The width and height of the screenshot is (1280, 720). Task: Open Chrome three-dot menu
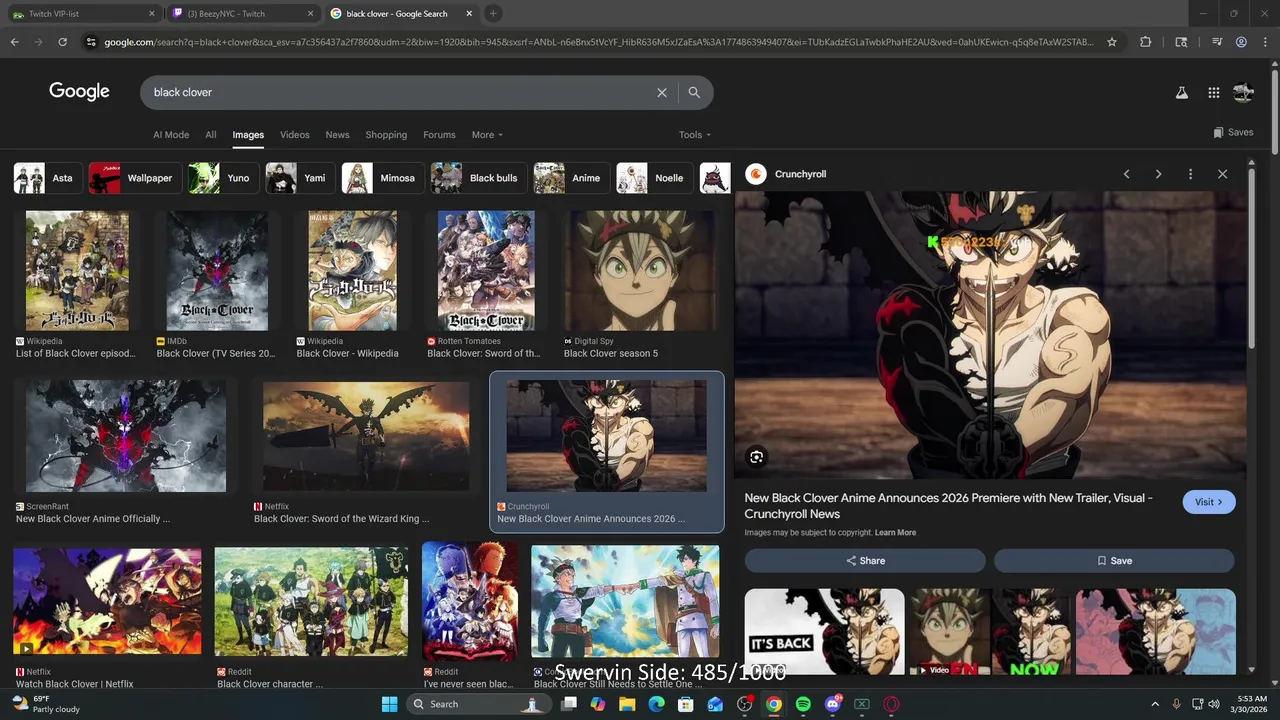pyautogui.click(x=1265, y=42)
